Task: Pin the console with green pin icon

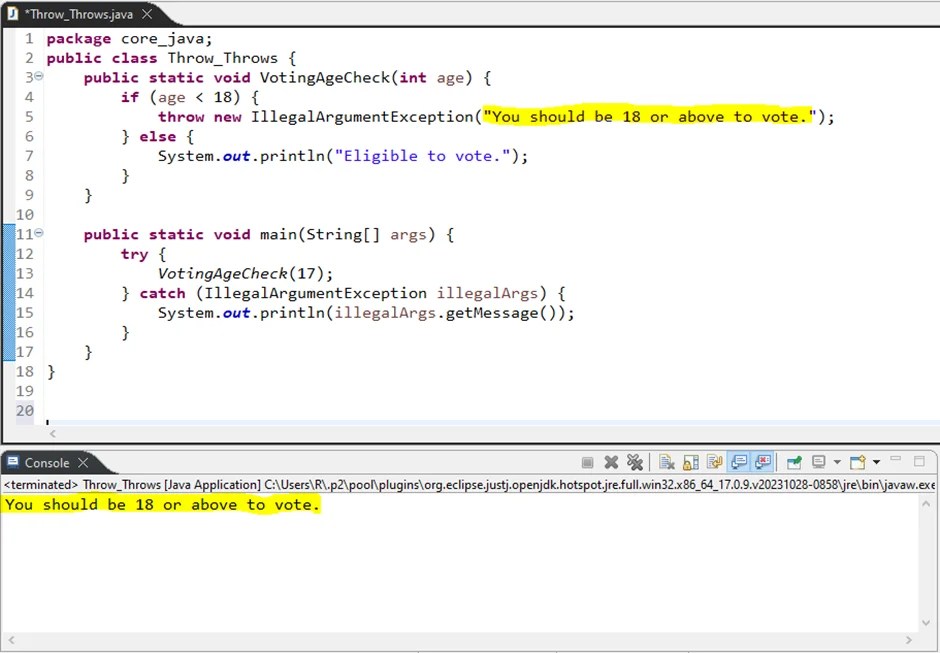Action: (794, 462)
